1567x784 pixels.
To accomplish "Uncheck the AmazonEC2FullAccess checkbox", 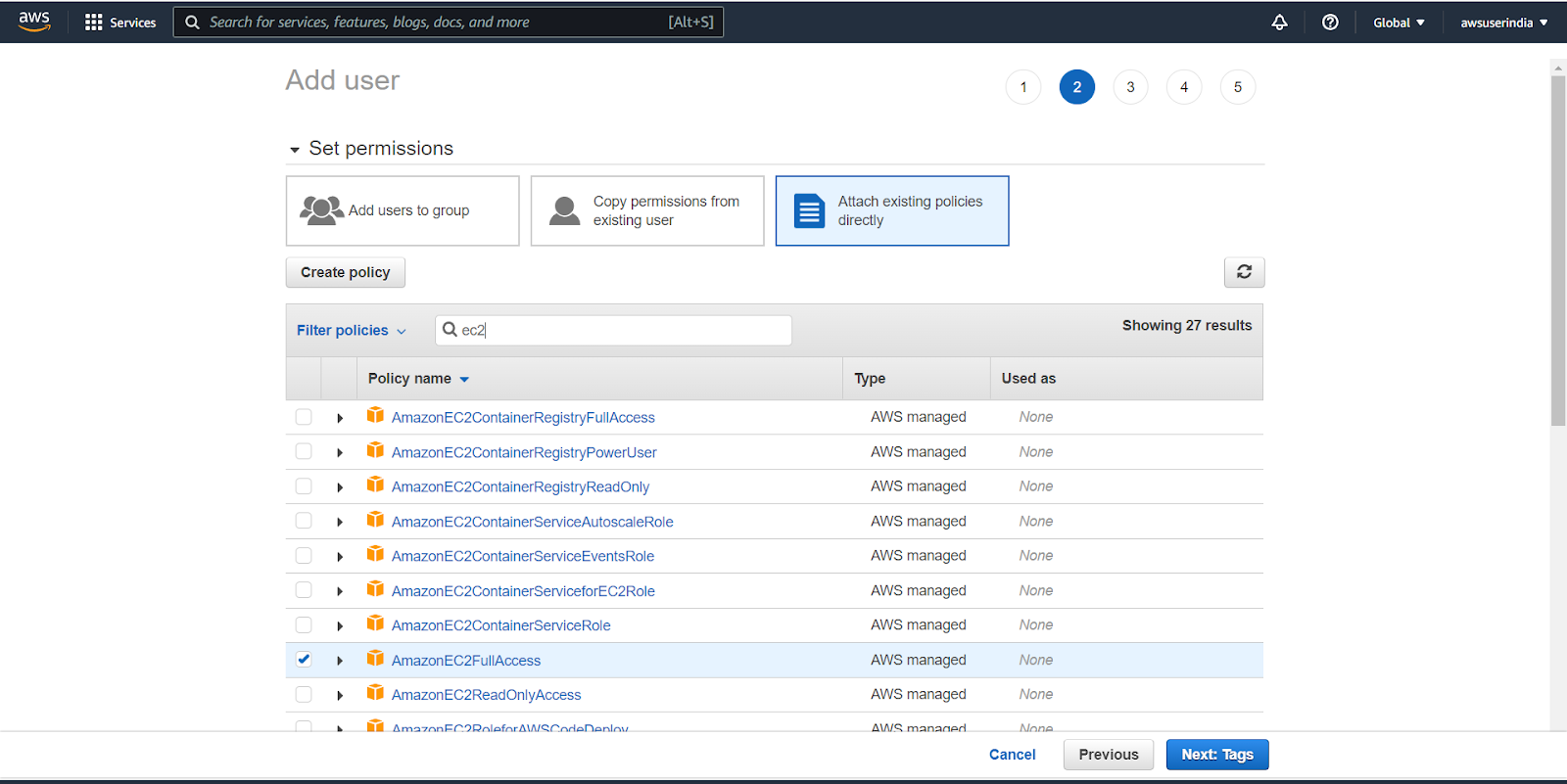I will pyautogui.click(x=304, y=660).
